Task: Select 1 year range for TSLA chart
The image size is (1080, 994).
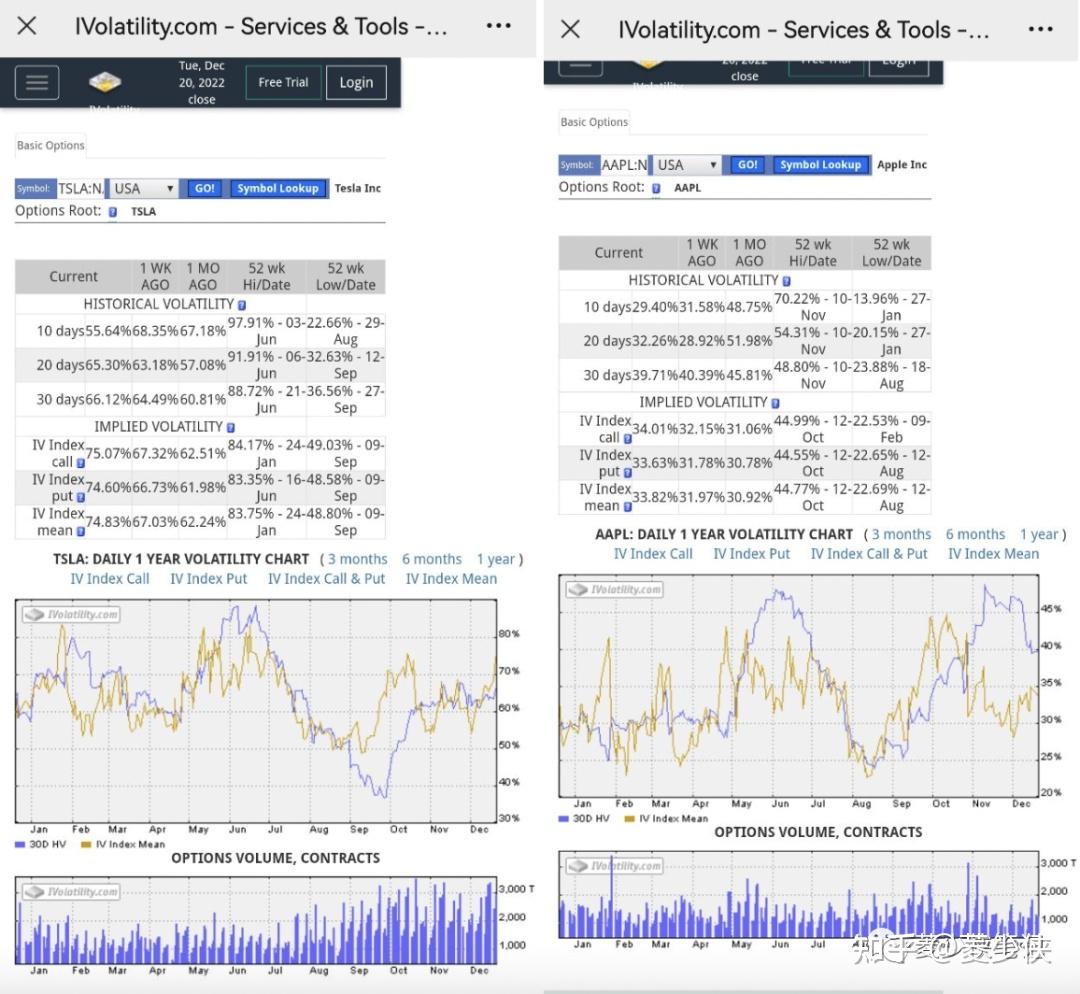Action: tap(496, 559)
